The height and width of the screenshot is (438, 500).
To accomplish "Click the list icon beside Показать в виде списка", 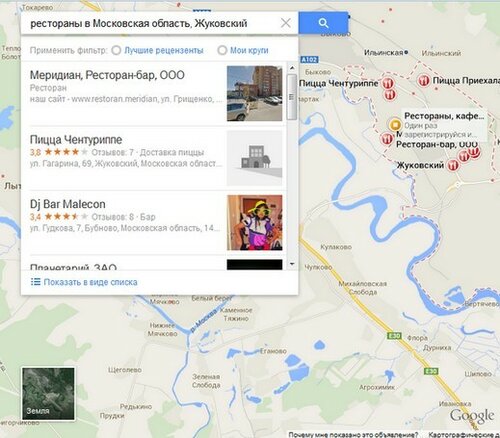I will tap(35, 282).
